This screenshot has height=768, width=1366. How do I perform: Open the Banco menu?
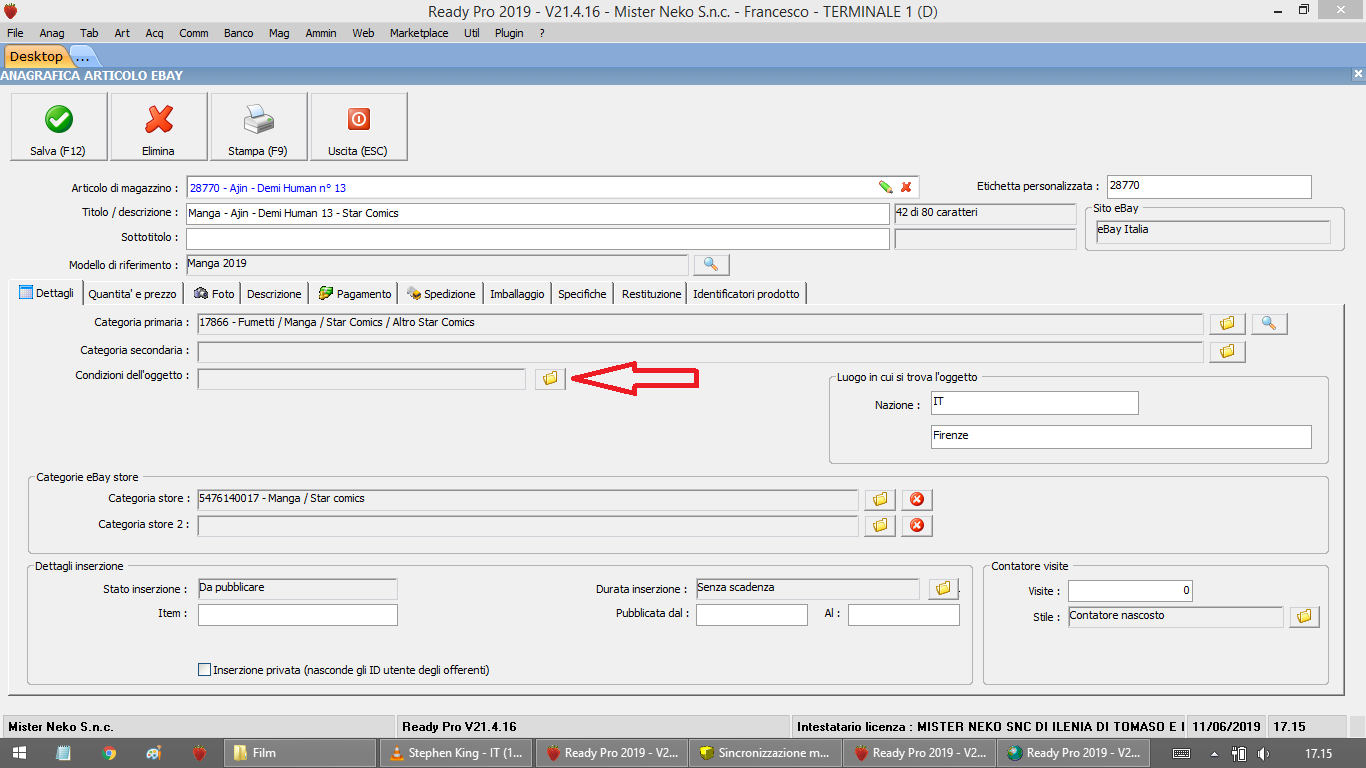click(x=238, y=33)
